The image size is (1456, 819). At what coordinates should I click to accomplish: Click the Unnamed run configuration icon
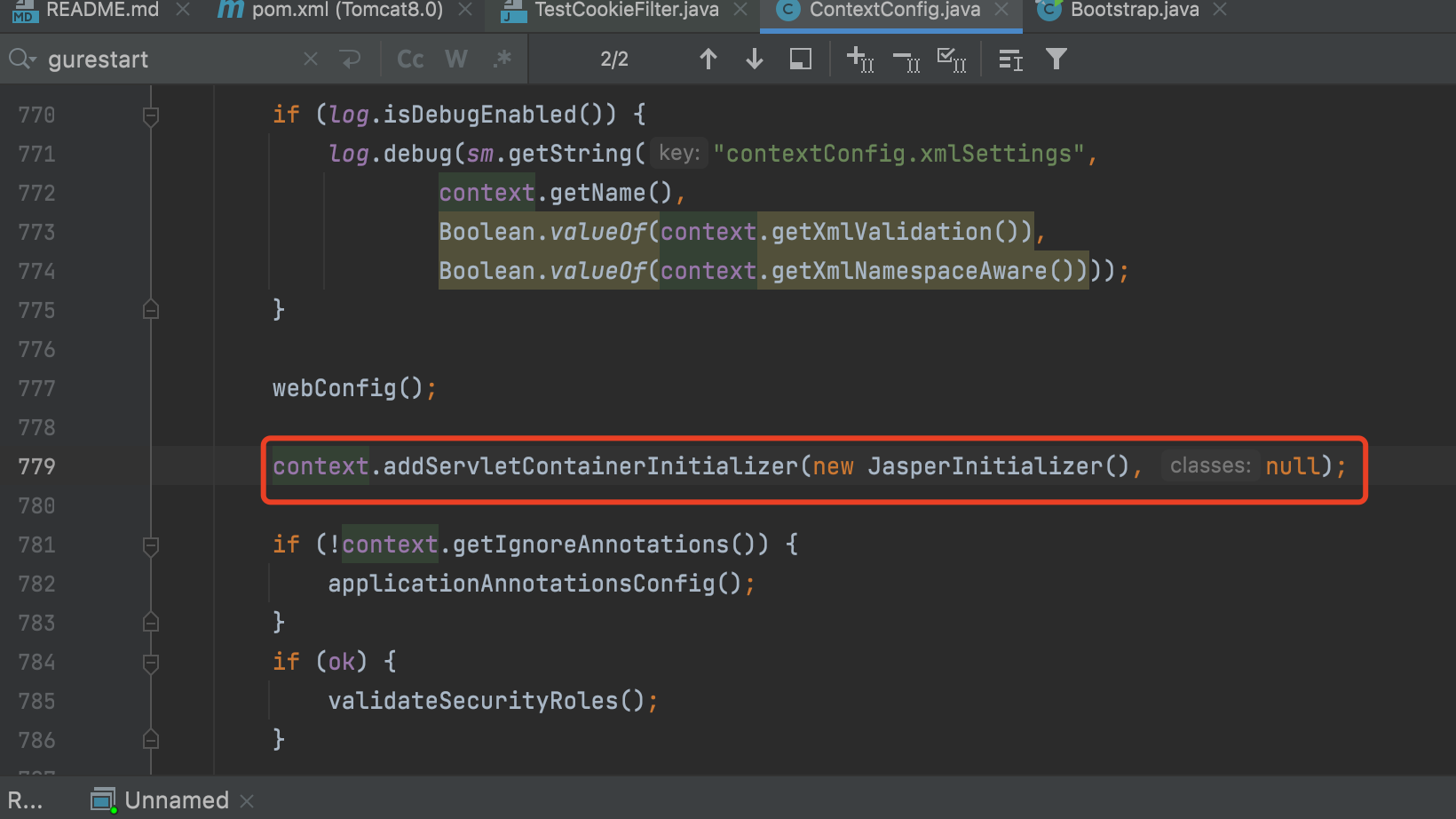click(104, 800)
